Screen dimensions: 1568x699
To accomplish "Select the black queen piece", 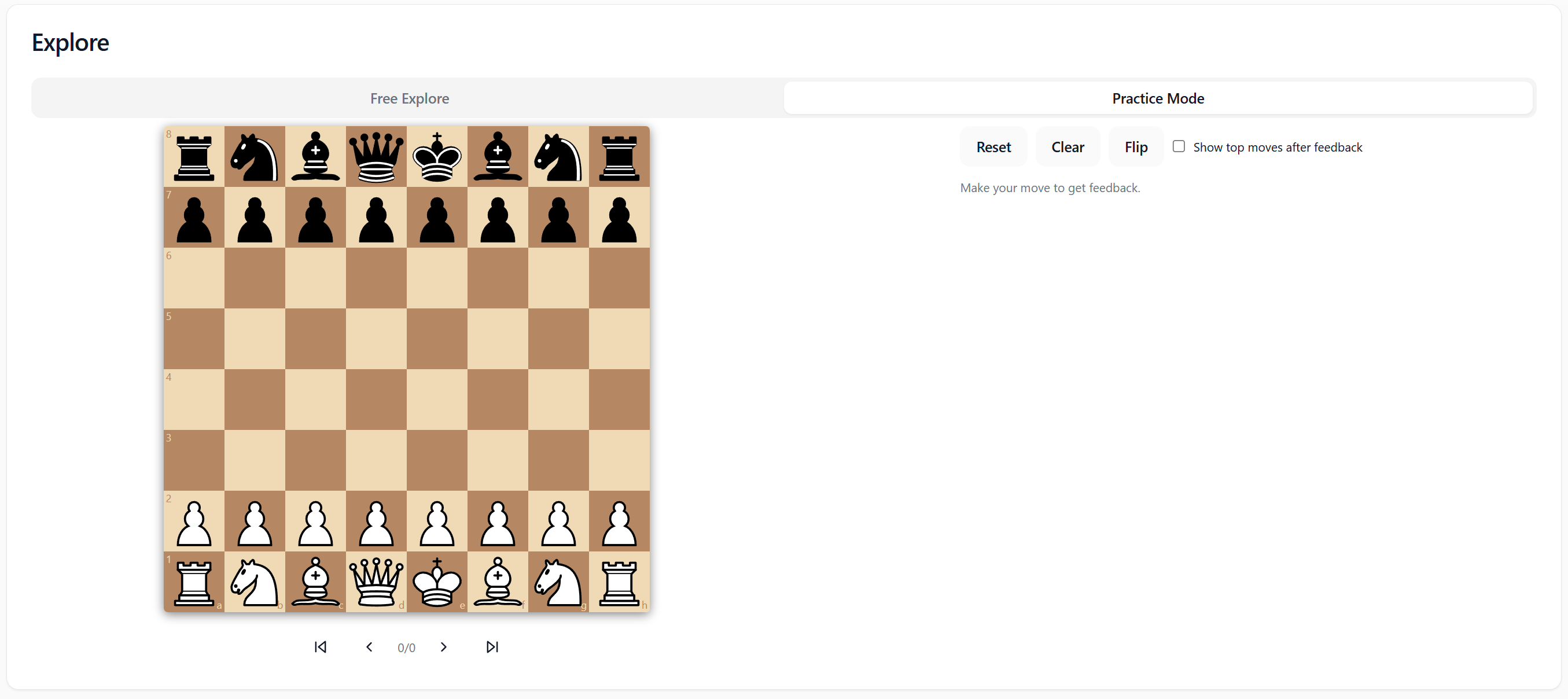I will (x=376, y=156).
